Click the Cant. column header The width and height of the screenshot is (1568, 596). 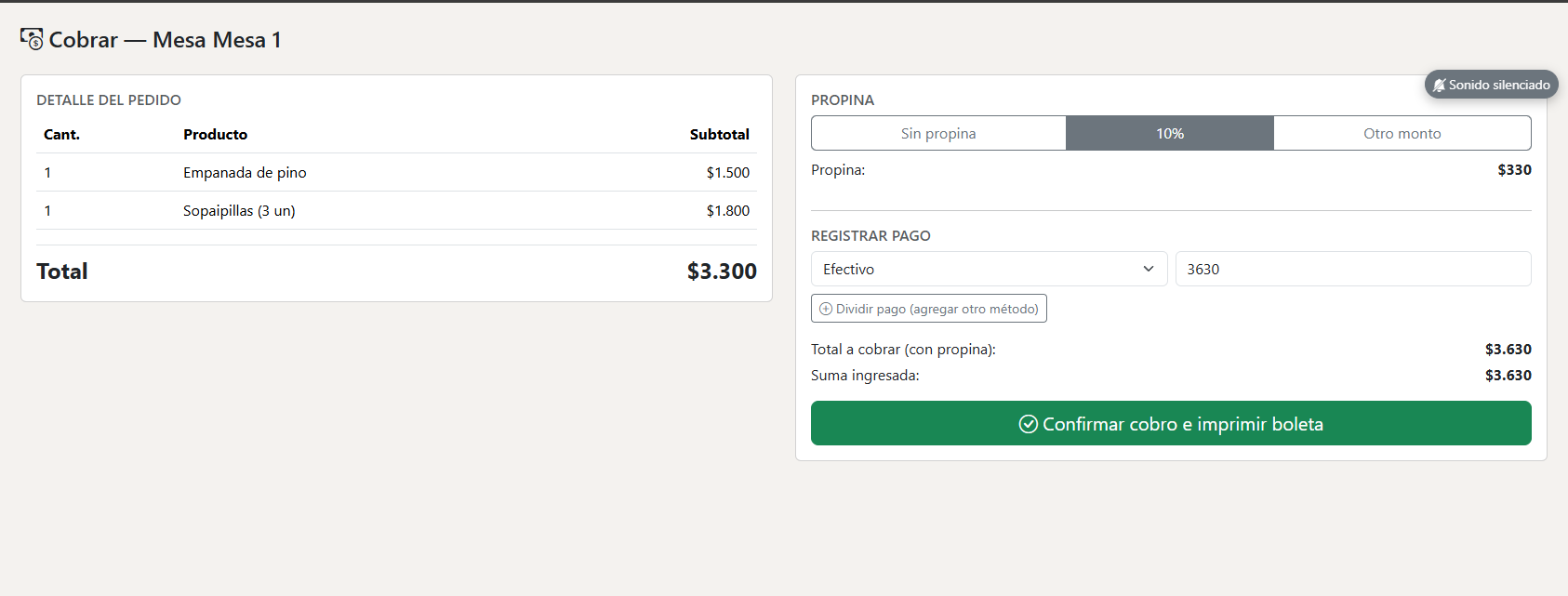tap(61, 134)
